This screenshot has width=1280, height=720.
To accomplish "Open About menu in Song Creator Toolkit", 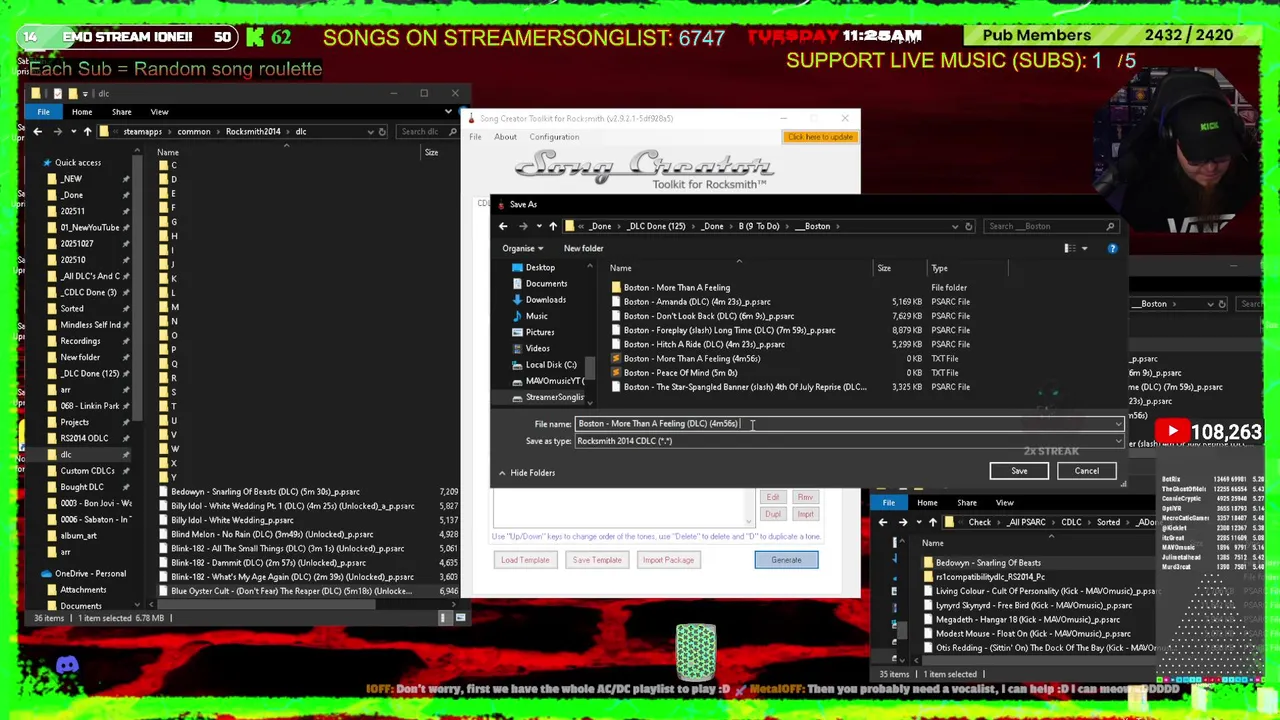I will coord(505,137).
